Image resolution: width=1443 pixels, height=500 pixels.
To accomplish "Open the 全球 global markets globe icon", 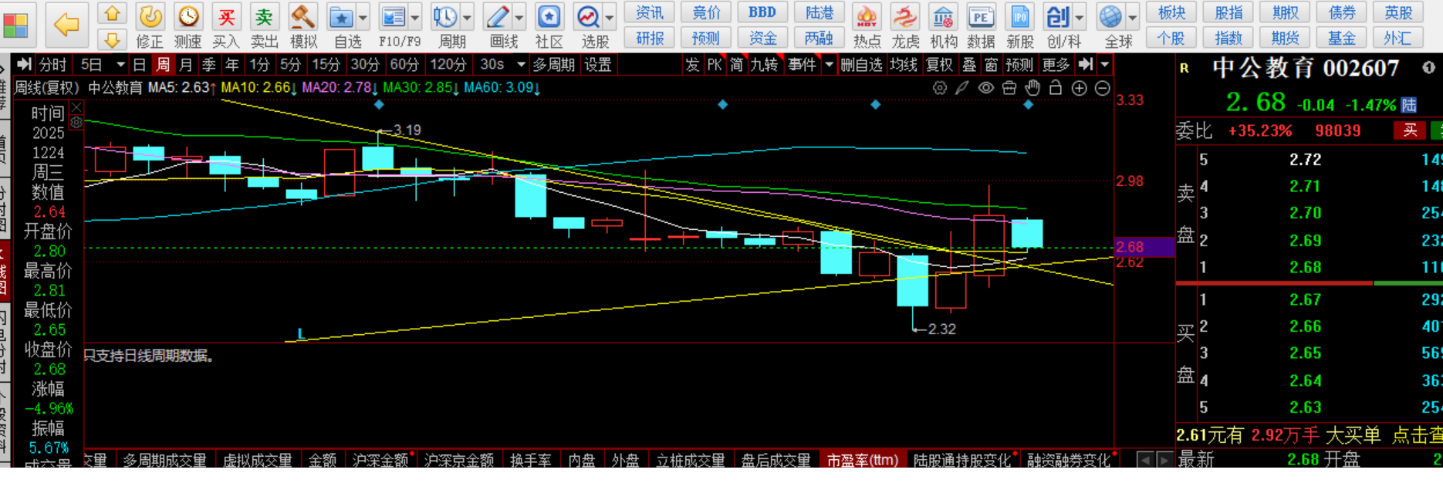I will [1110, 17].
